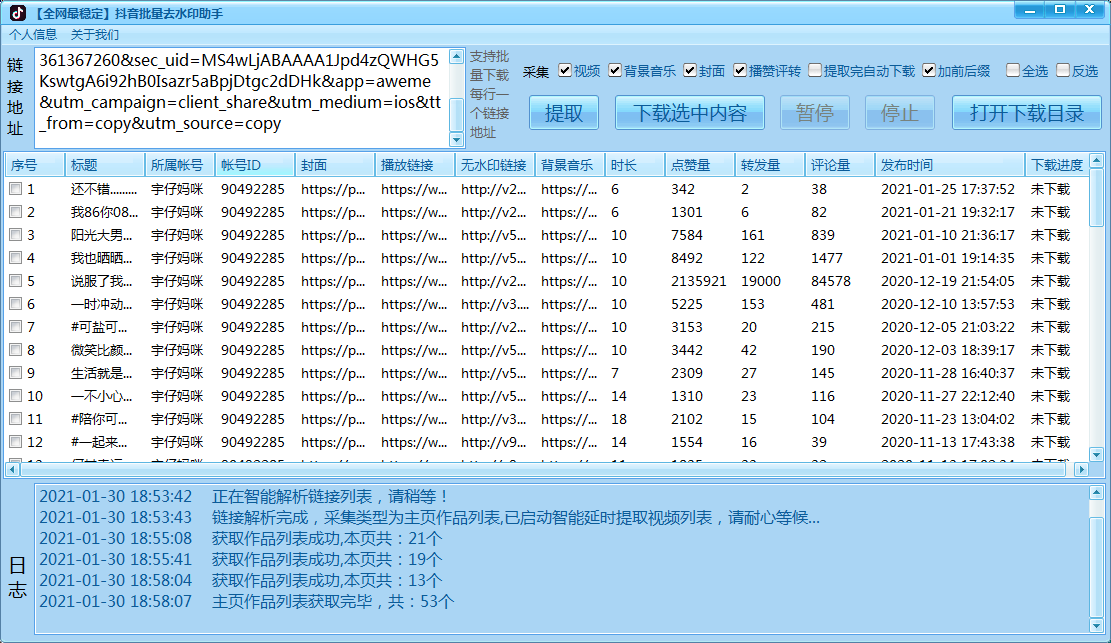
Task: Sort by the 评论量 column header
Action: click(840, 165)
